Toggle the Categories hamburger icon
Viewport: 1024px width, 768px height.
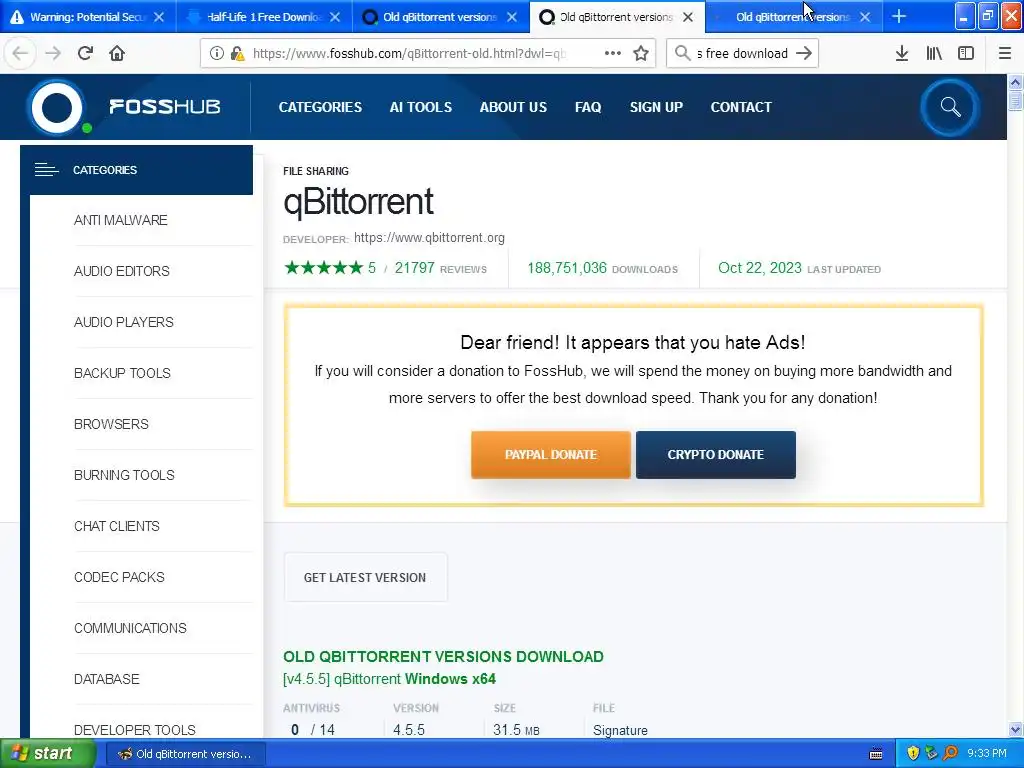click(46, 170)
